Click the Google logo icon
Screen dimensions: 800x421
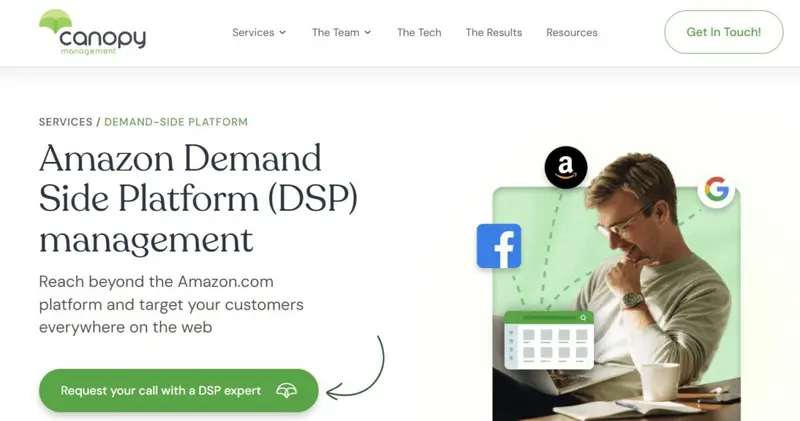[716, 189]
